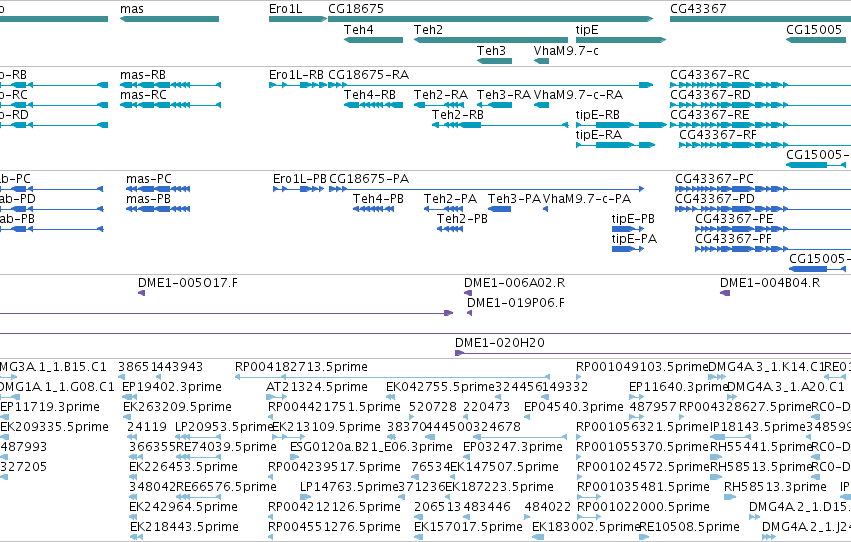The width and height of the screenshot is (851, 542).
Task: Click the EP19402.3prime EST label
Action: (x=172, y=387)
